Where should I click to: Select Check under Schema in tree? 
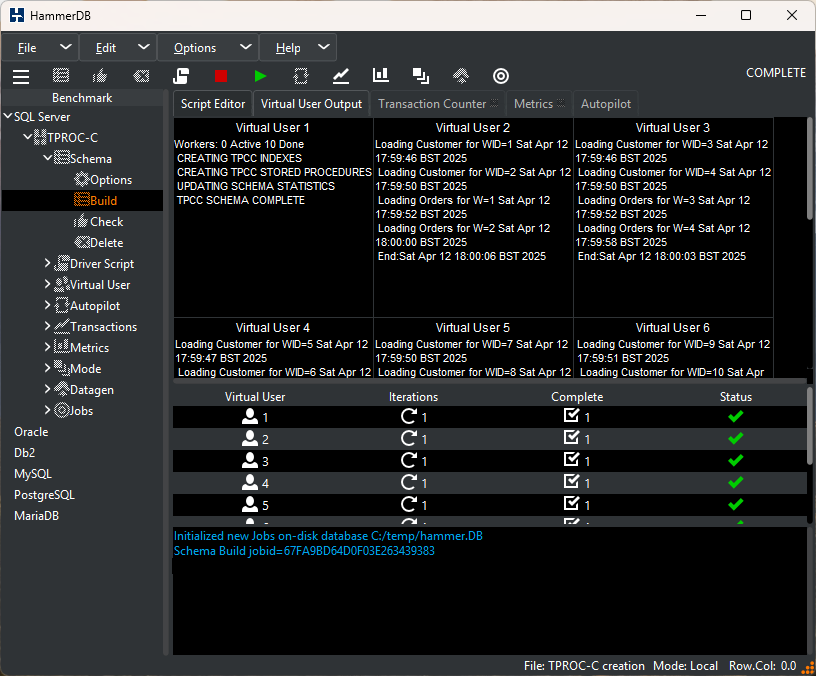point(107,222)
